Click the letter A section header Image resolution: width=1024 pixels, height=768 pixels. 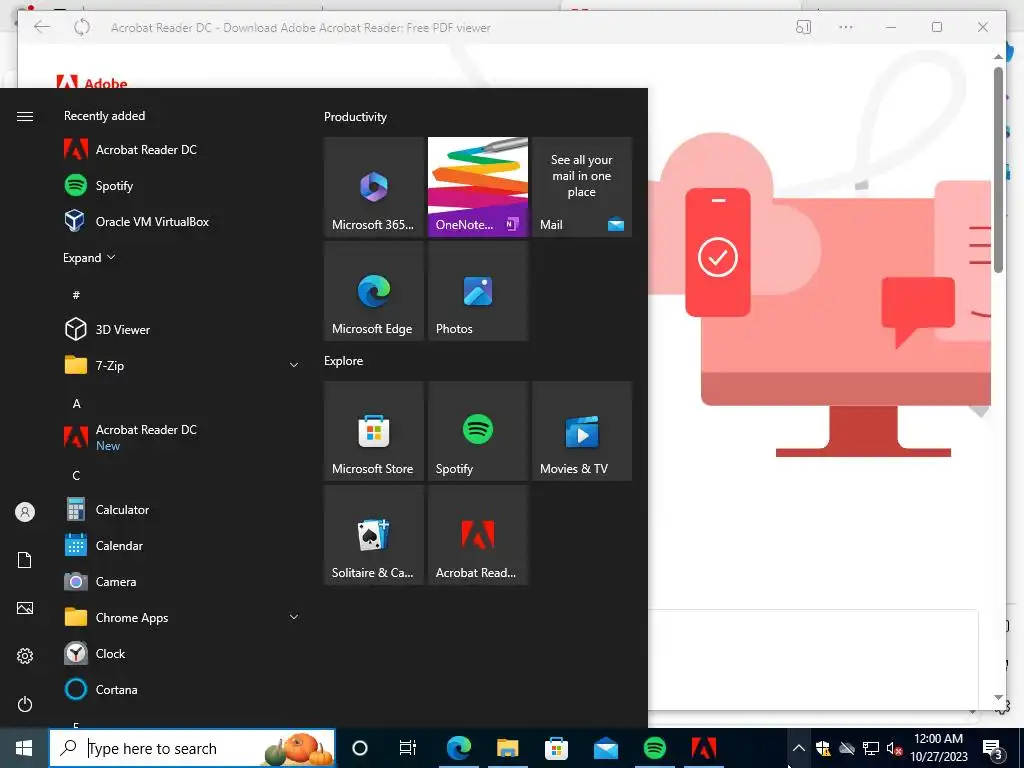coord(76,404)
